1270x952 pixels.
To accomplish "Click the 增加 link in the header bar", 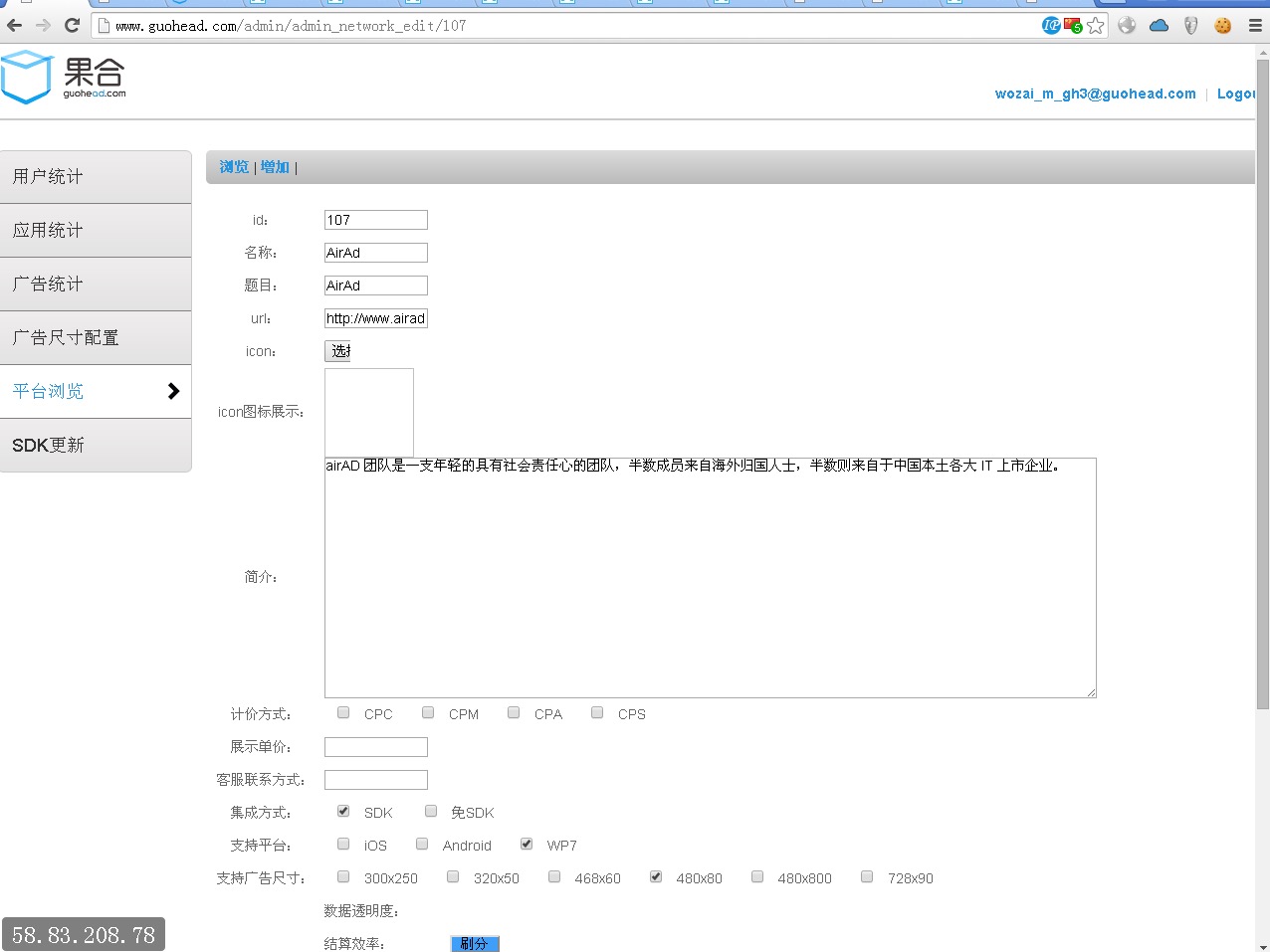I will [x=275, y=167].
